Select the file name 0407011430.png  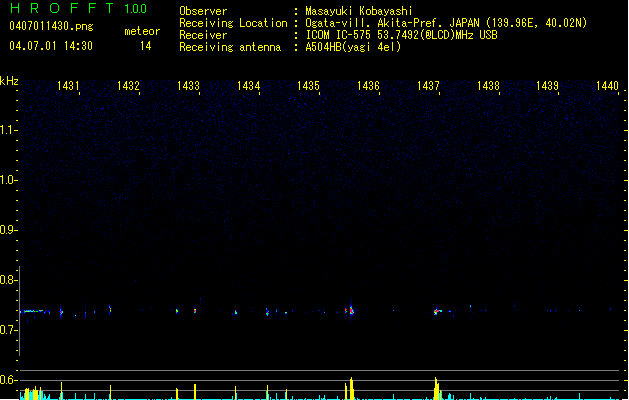(x=51, y=26)
